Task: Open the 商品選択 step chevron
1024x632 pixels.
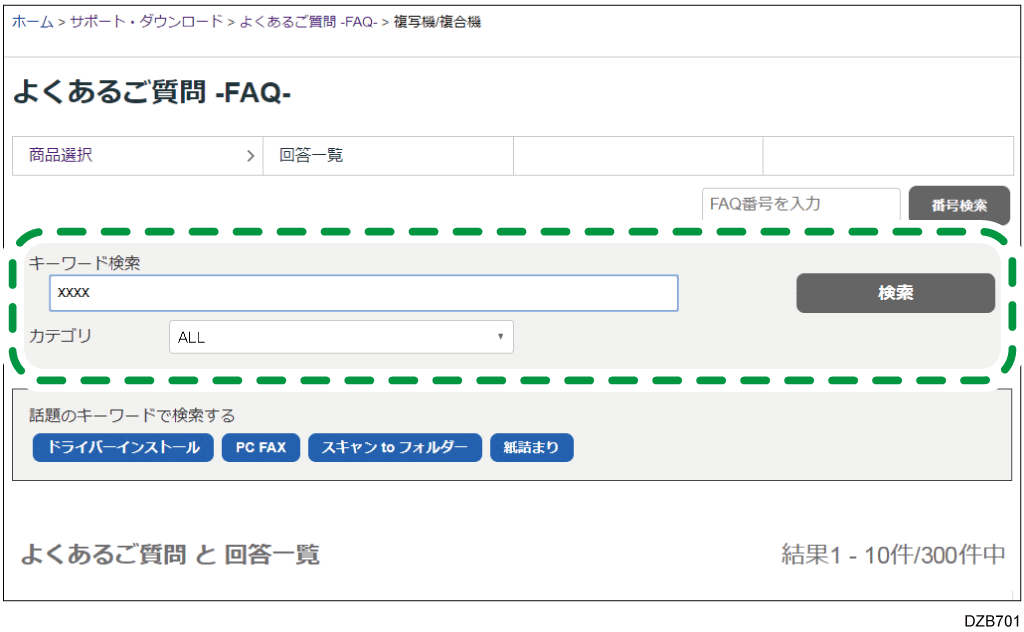Action: 250,156
